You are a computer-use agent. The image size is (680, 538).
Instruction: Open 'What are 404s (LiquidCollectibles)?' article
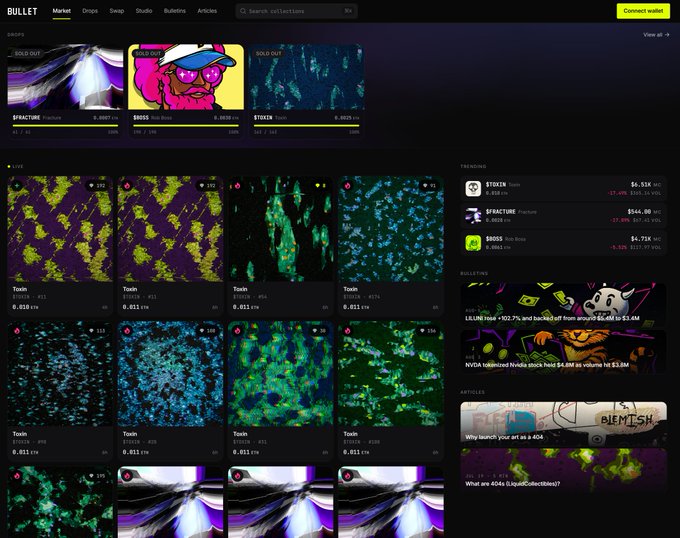(x=563, y=470)
